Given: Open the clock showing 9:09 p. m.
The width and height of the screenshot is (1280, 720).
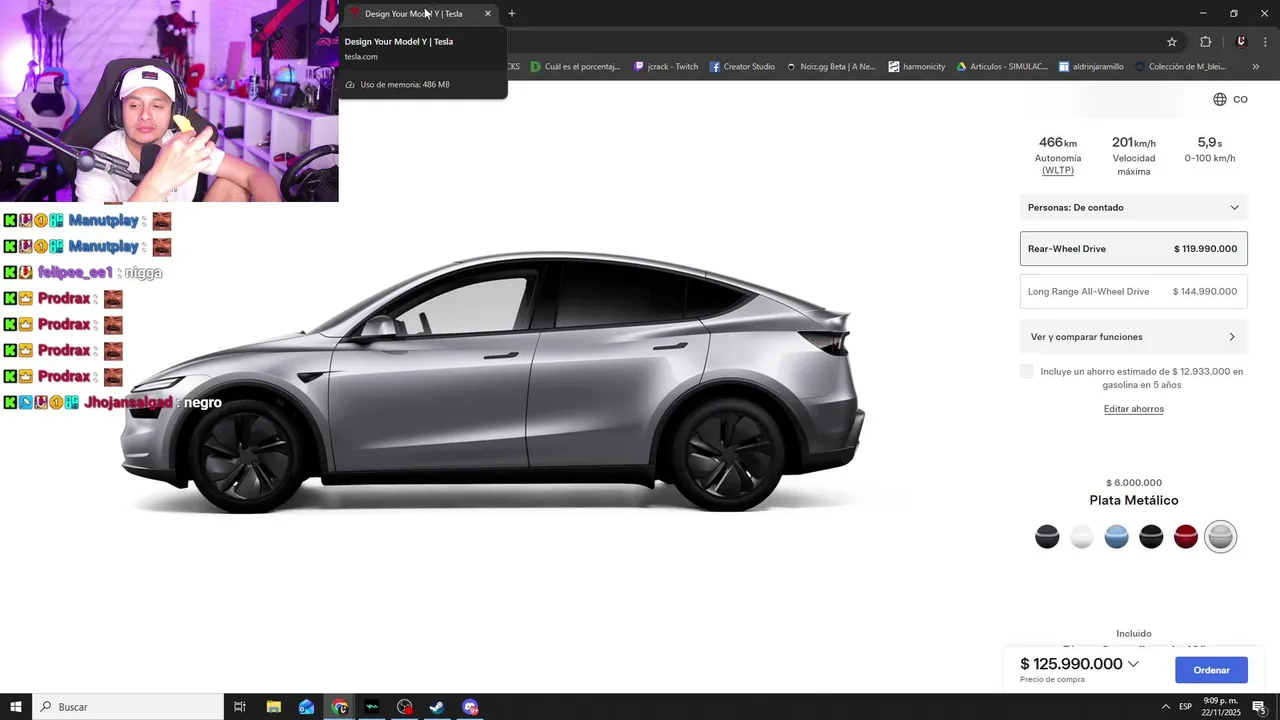Looking at the screenshot, I should click(x=1220, y=707).
